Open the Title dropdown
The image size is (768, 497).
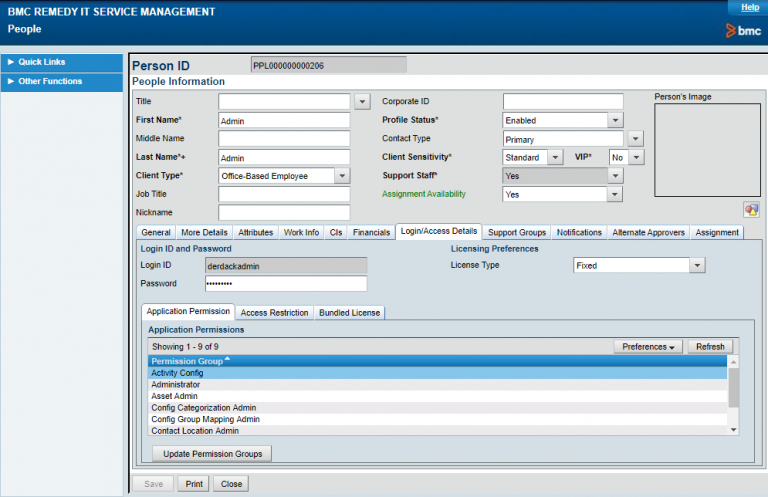(362, 101)
